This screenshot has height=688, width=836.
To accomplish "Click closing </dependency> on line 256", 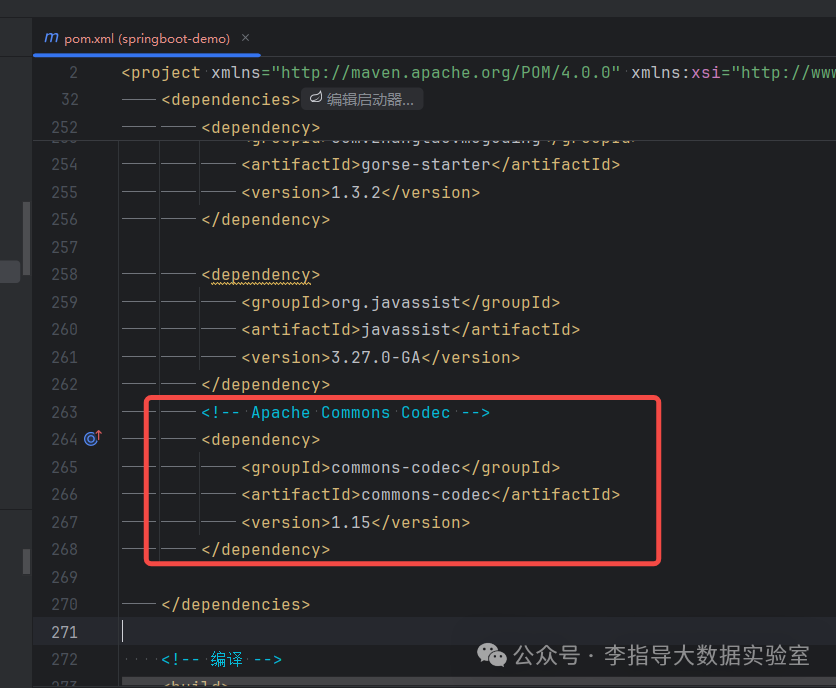I will [x=266, y=219].
